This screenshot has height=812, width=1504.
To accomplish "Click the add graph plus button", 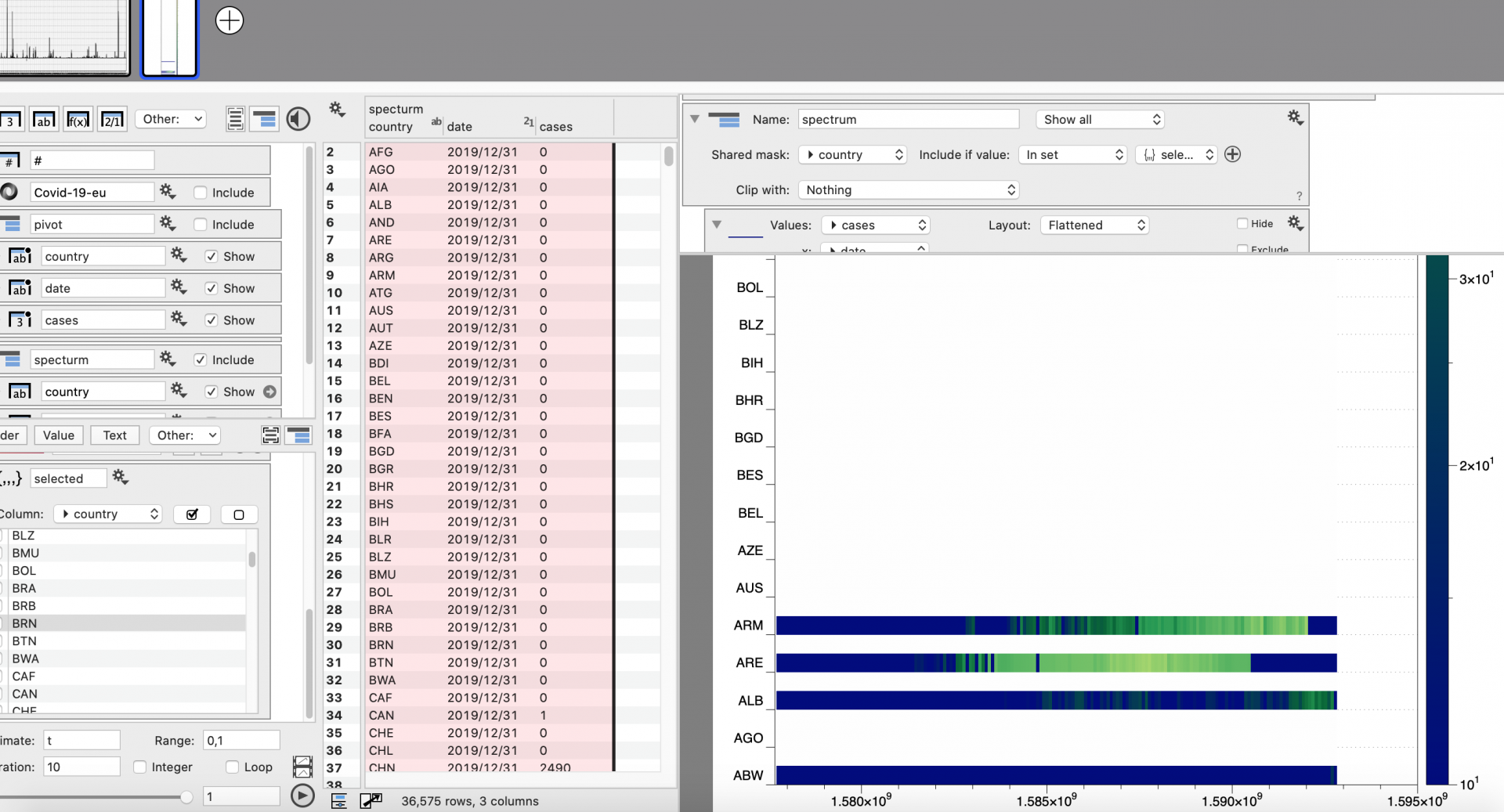I will [x=229, y=20].
